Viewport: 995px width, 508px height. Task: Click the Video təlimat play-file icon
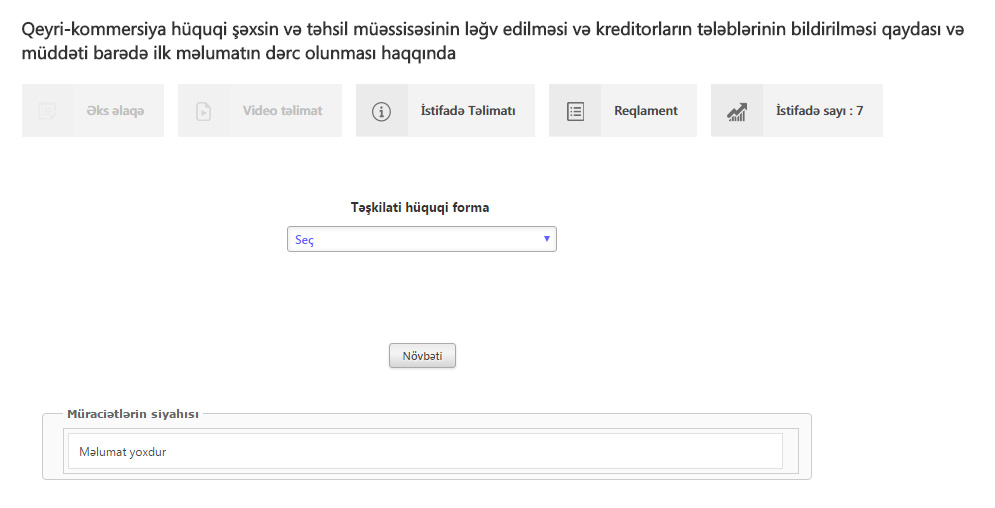point(204,111)
